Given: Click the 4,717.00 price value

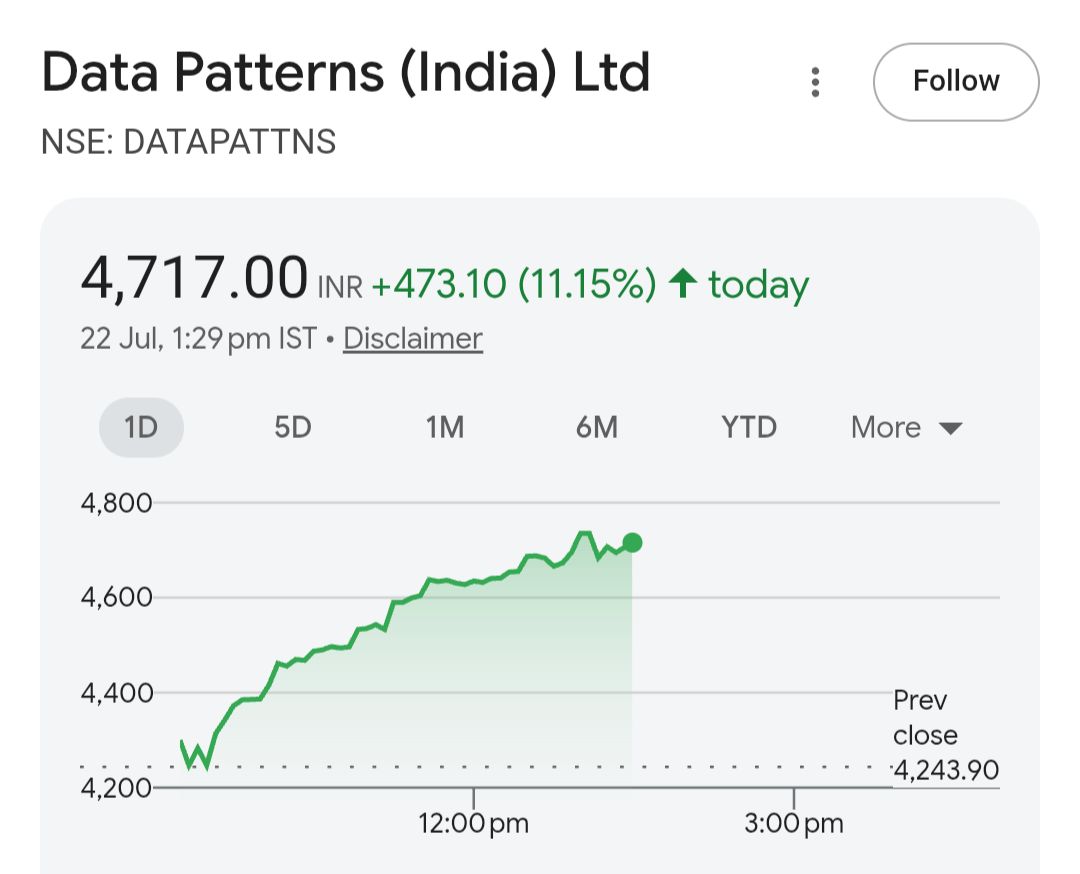Looking at the screenshot, I should 194,278.
